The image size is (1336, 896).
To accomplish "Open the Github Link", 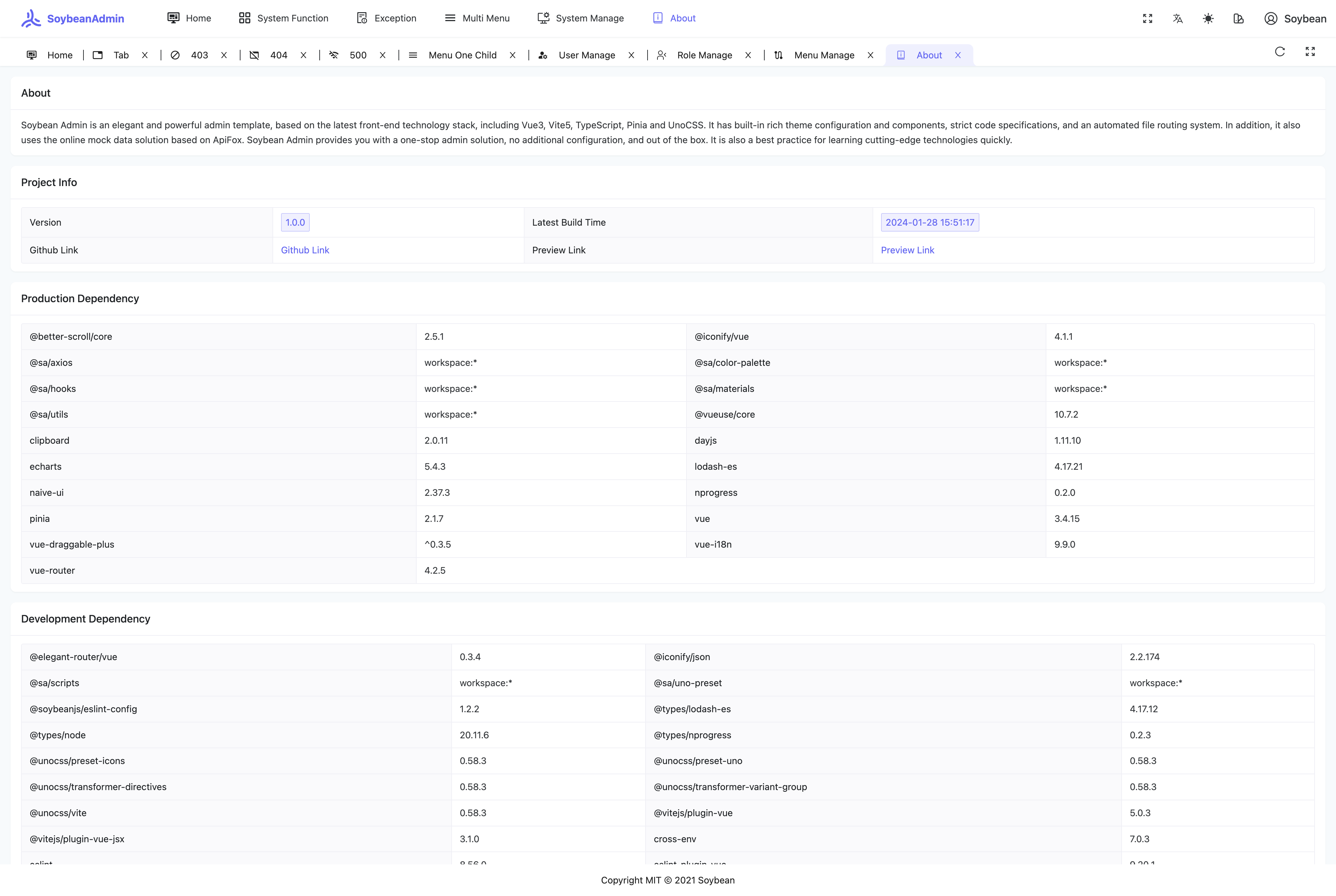I will point(304,250).
